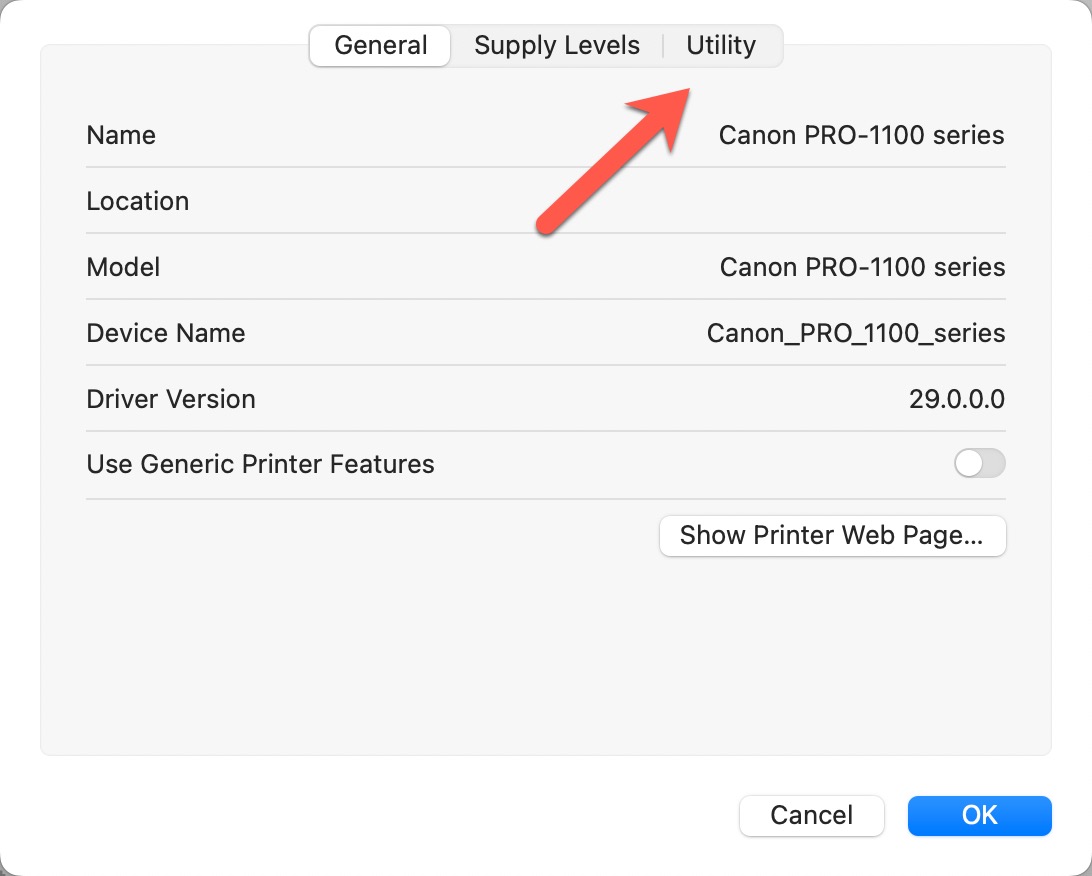The height and width of the screenshot is (876, 1092).
Task: Switch to the Utility tab
Action: [x=721, y=46]
